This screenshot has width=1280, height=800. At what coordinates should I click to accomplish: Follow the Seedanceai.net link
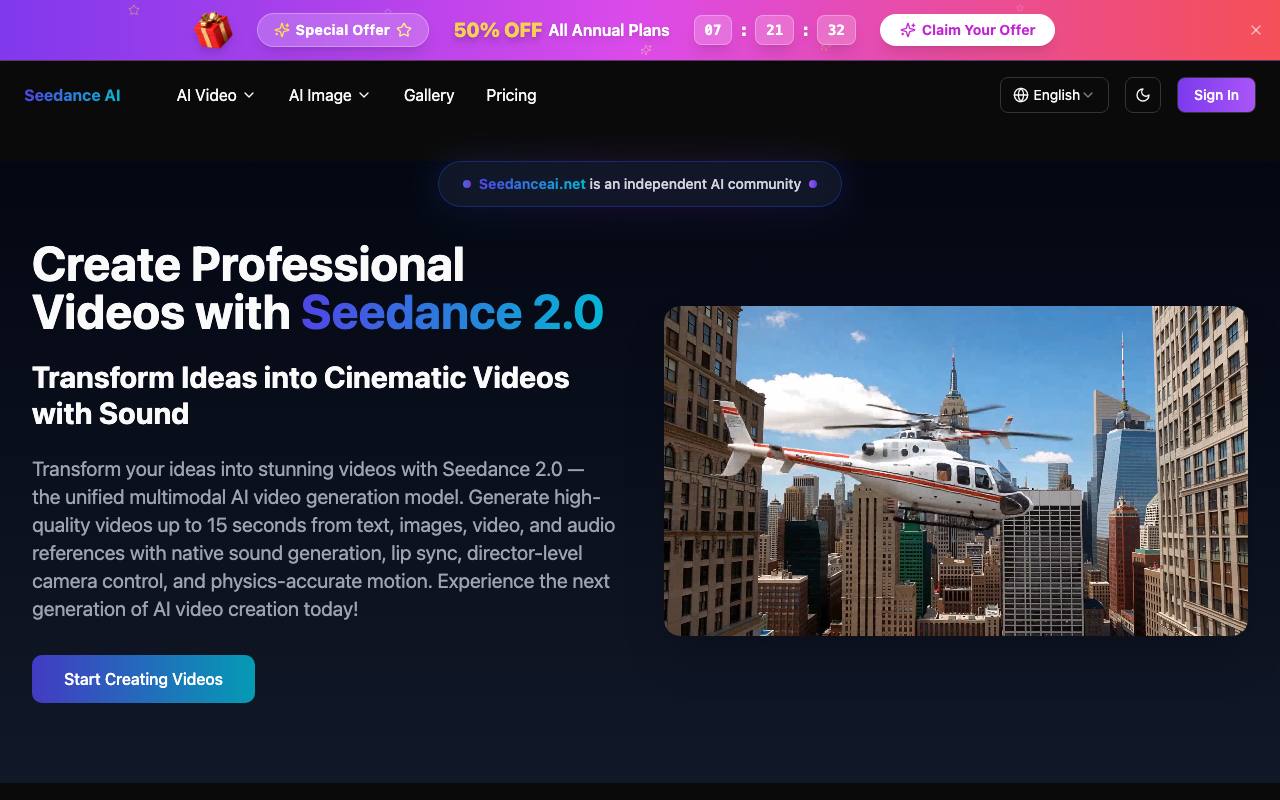coord(532,184)
